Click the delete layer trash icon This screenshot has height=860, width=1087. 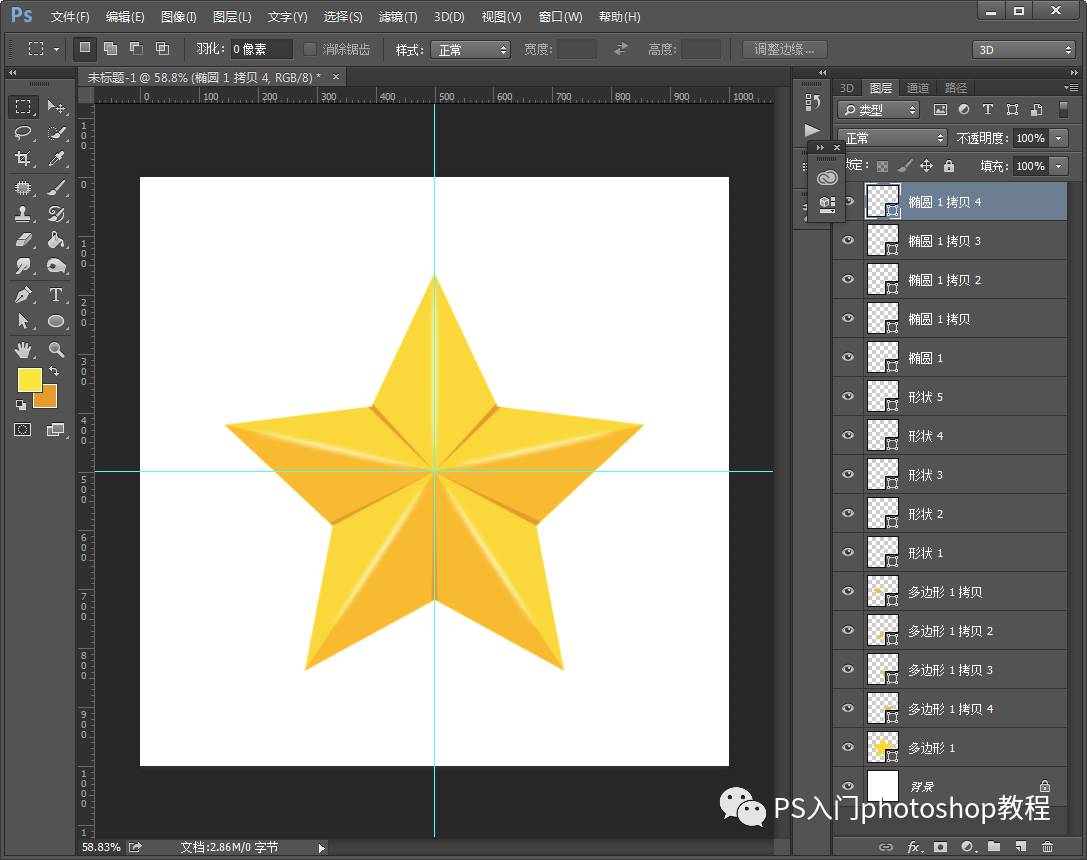tap(1047, 846)
